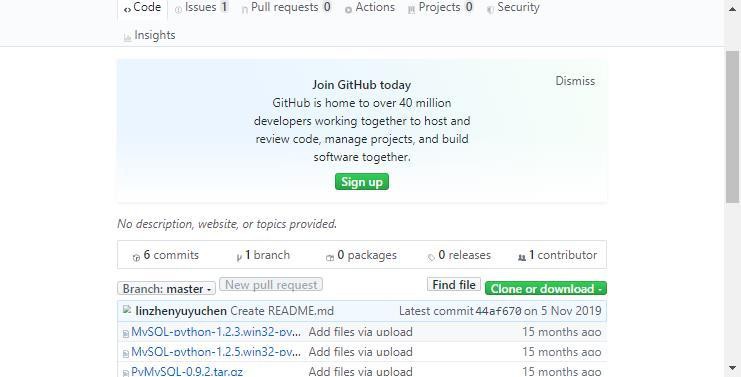741x377 pixels.
Task: Click the package icon beside 0 packages
Action: (330, 257)
